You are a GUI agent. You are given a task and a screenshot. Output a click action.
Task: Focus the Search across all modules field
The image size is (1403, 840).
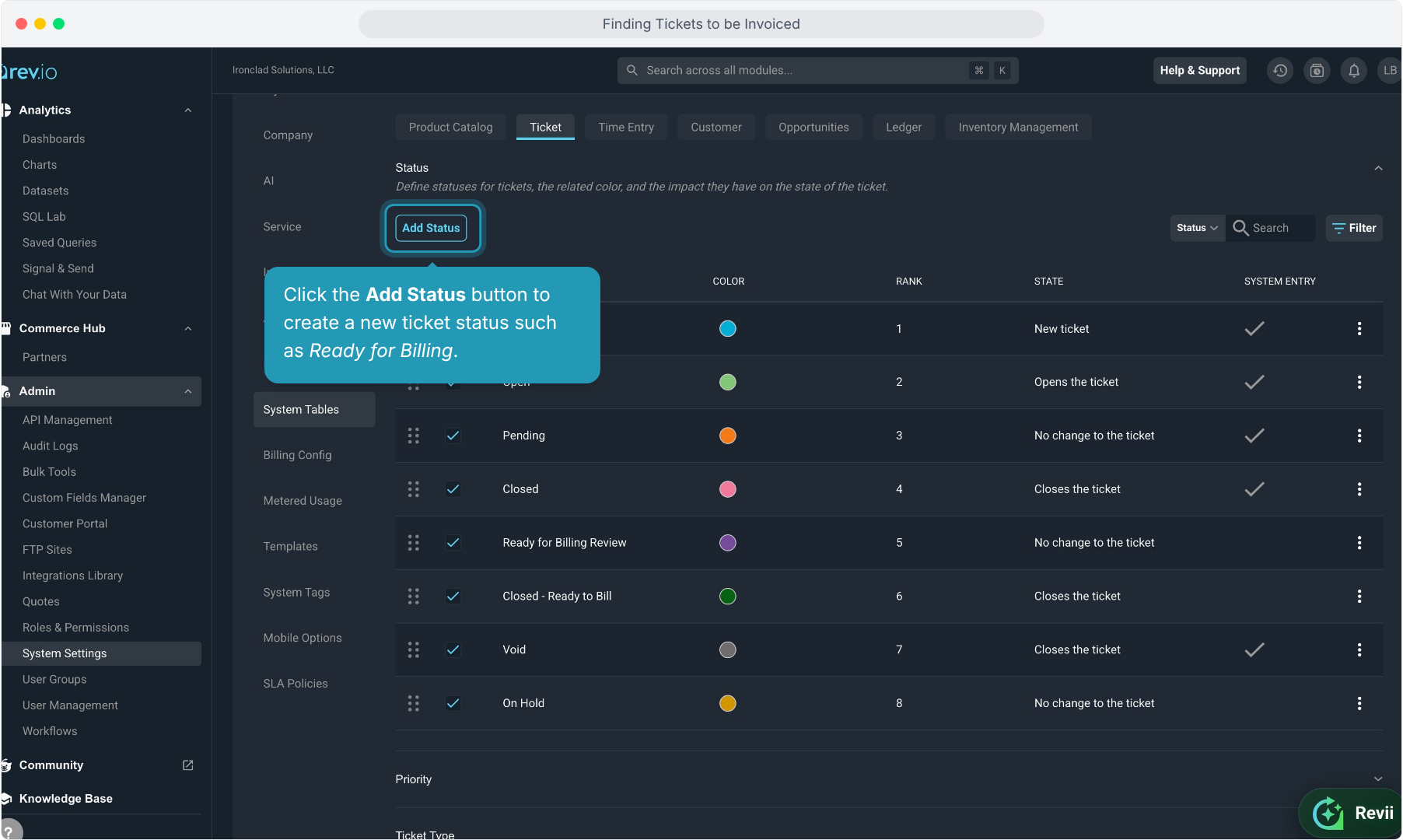coord(818,70)
